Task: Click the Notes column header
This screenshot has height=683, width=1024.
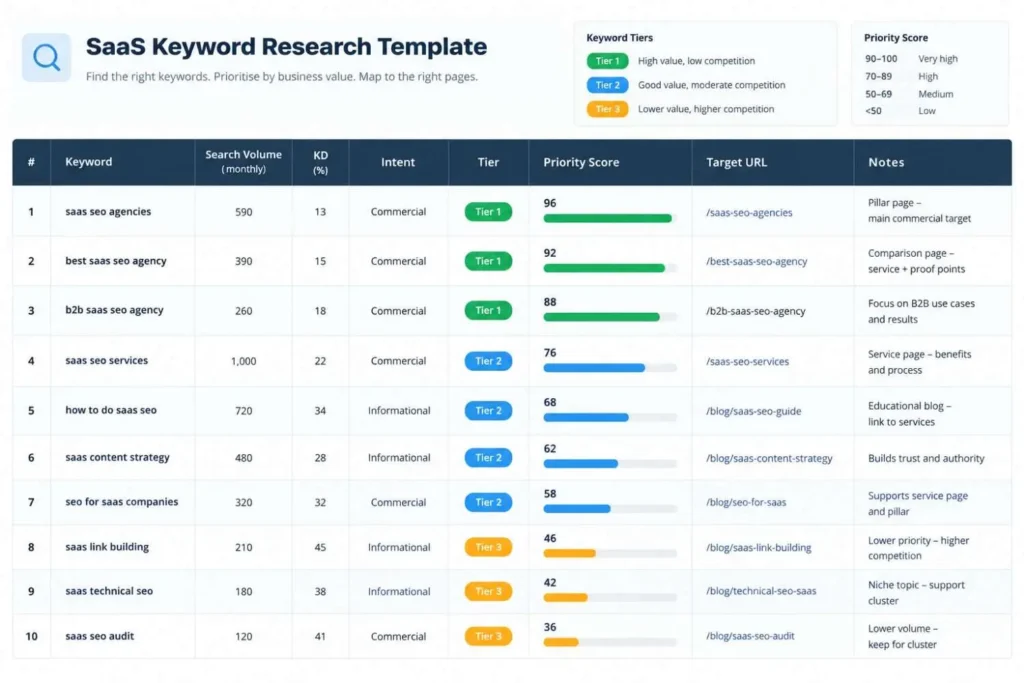Action: point(886,162)
